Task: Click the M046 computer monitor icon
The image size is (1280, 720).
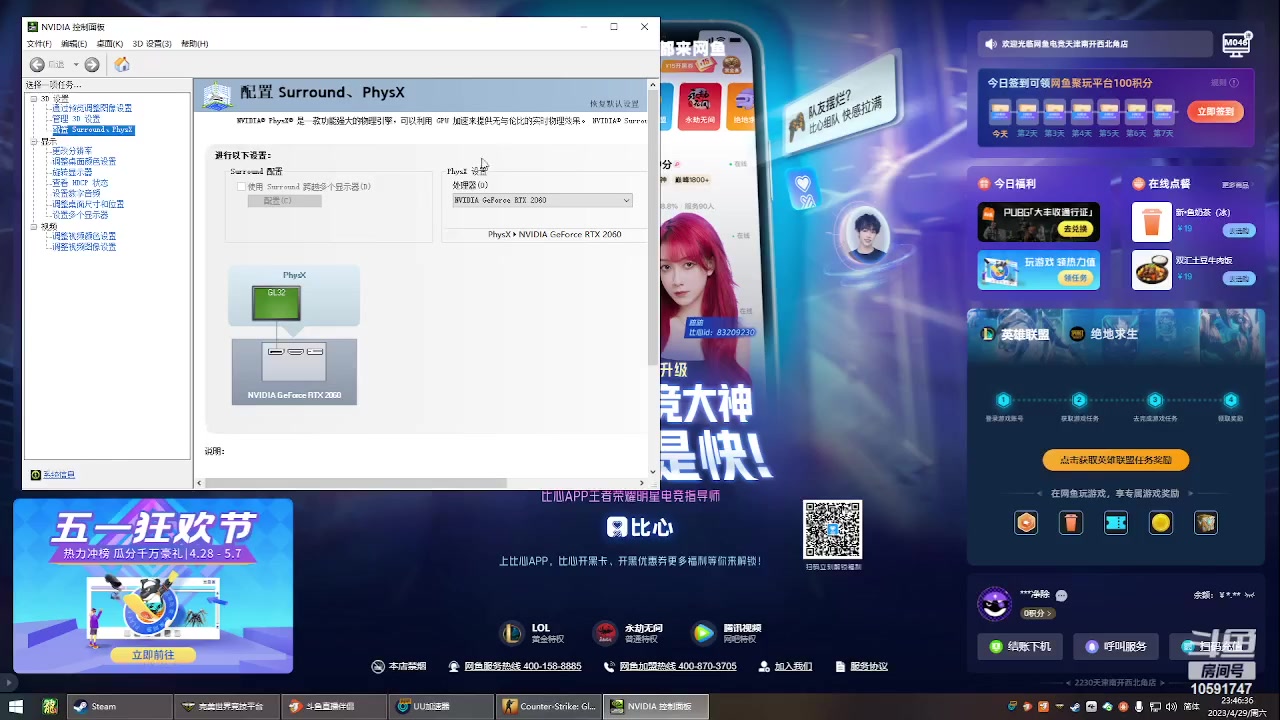Action: 1237,44
